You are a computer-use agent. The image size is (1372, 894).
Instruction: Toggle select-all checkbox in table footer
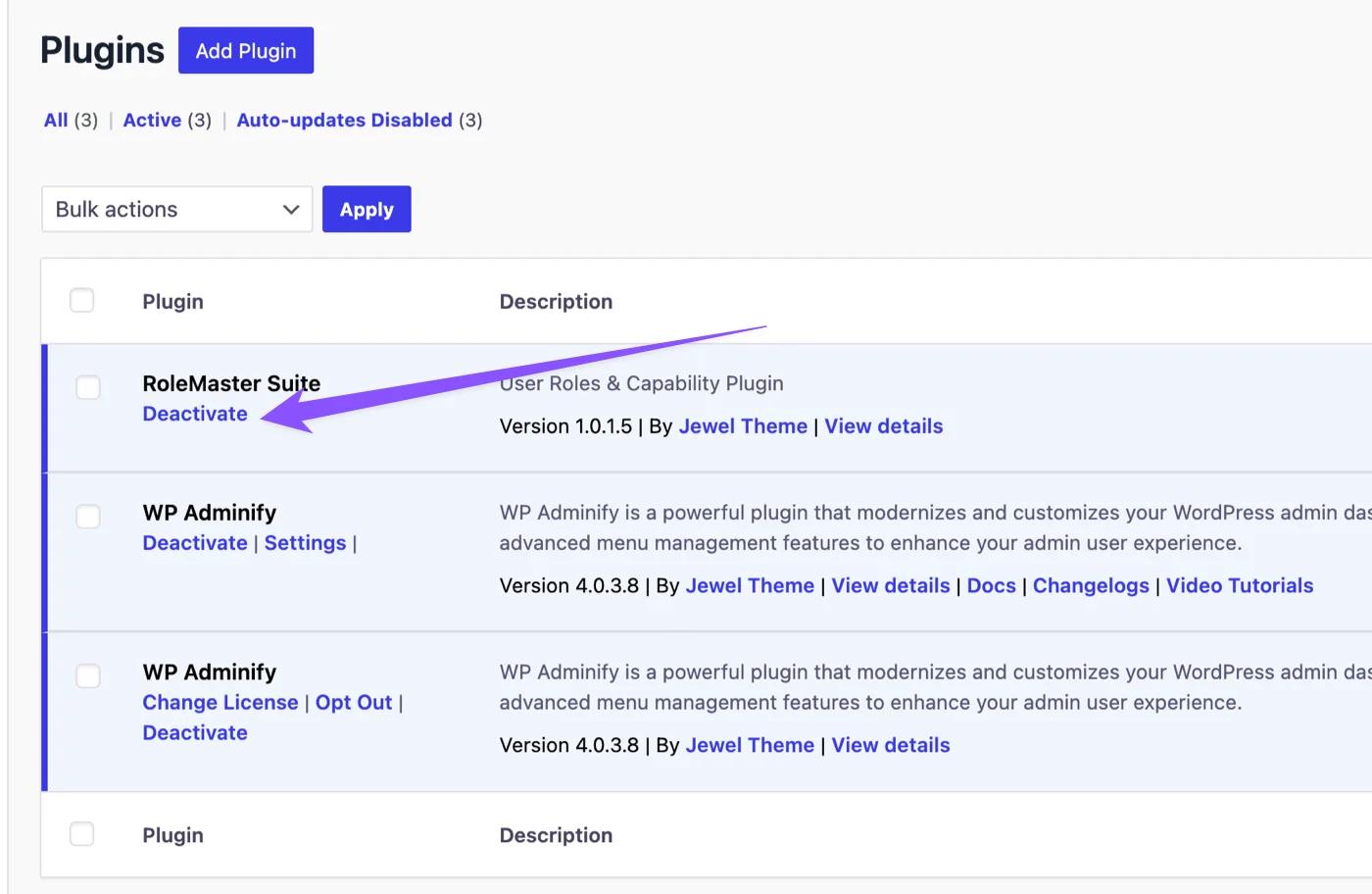(x=82, y=834)
